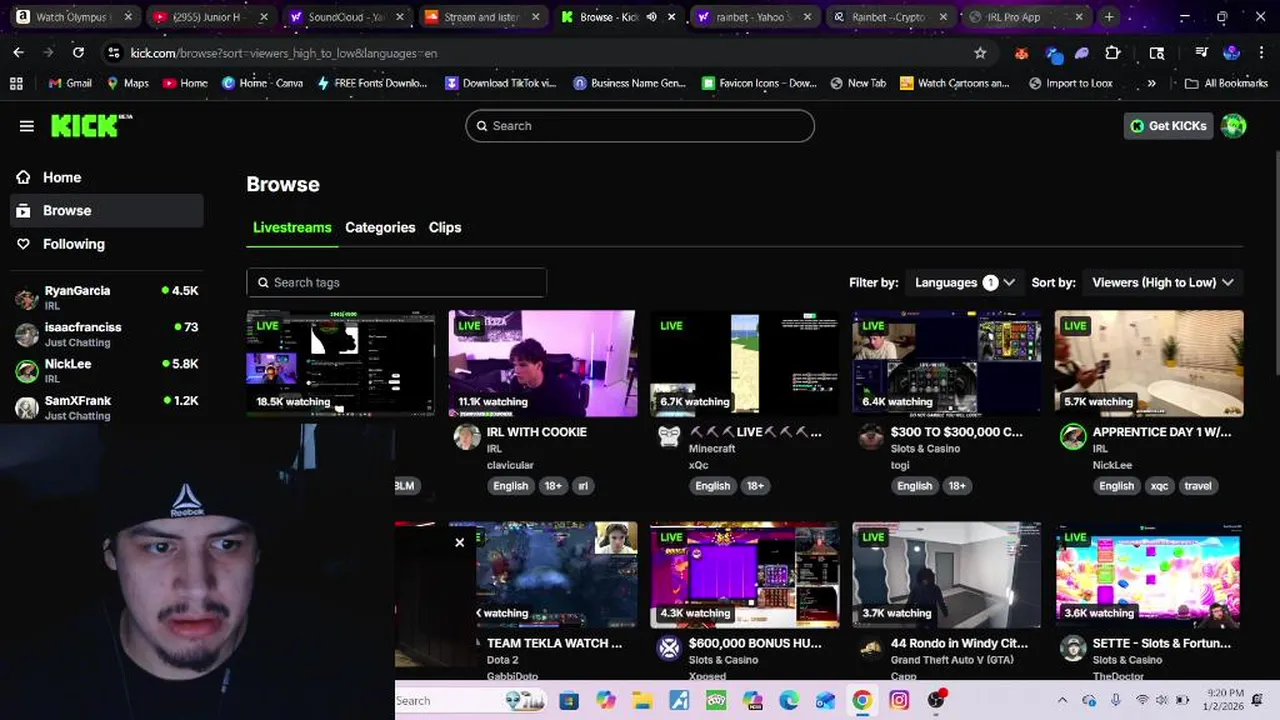Open Google Chrome from the taskbar
Image resolution: width=1280 pixels, height=720 pixels.
click(862, 701)
